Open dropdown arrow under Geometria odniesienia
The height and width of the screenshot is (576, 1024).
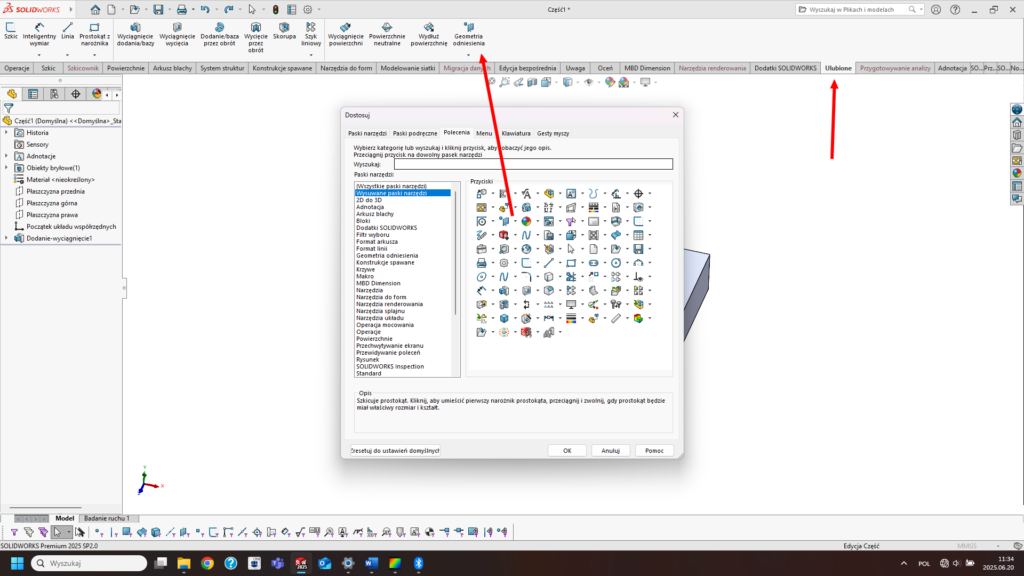[468, 56]
